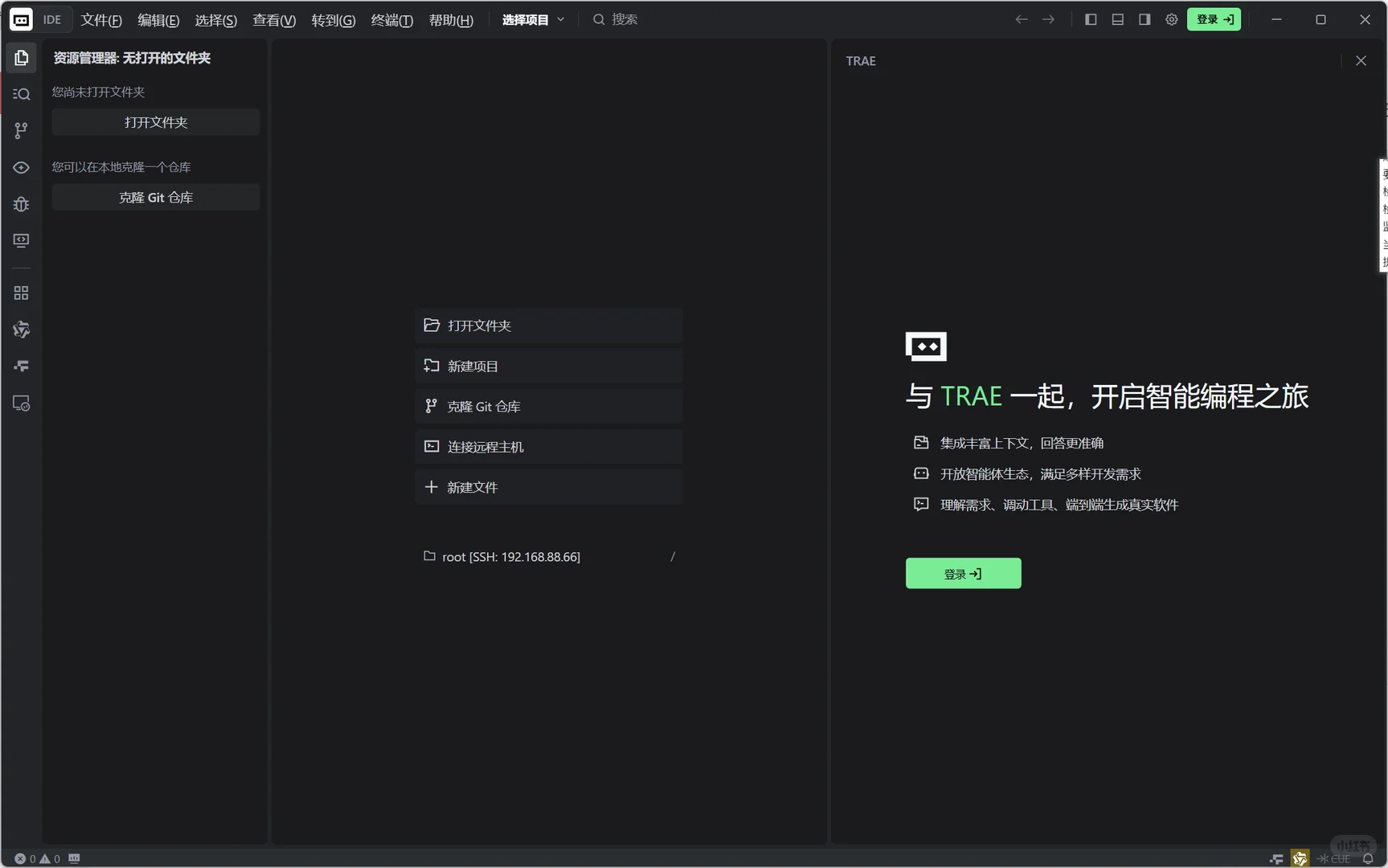Toggle the bottom panel layout icon
1388x868 pixels.
coord(1117,19)
